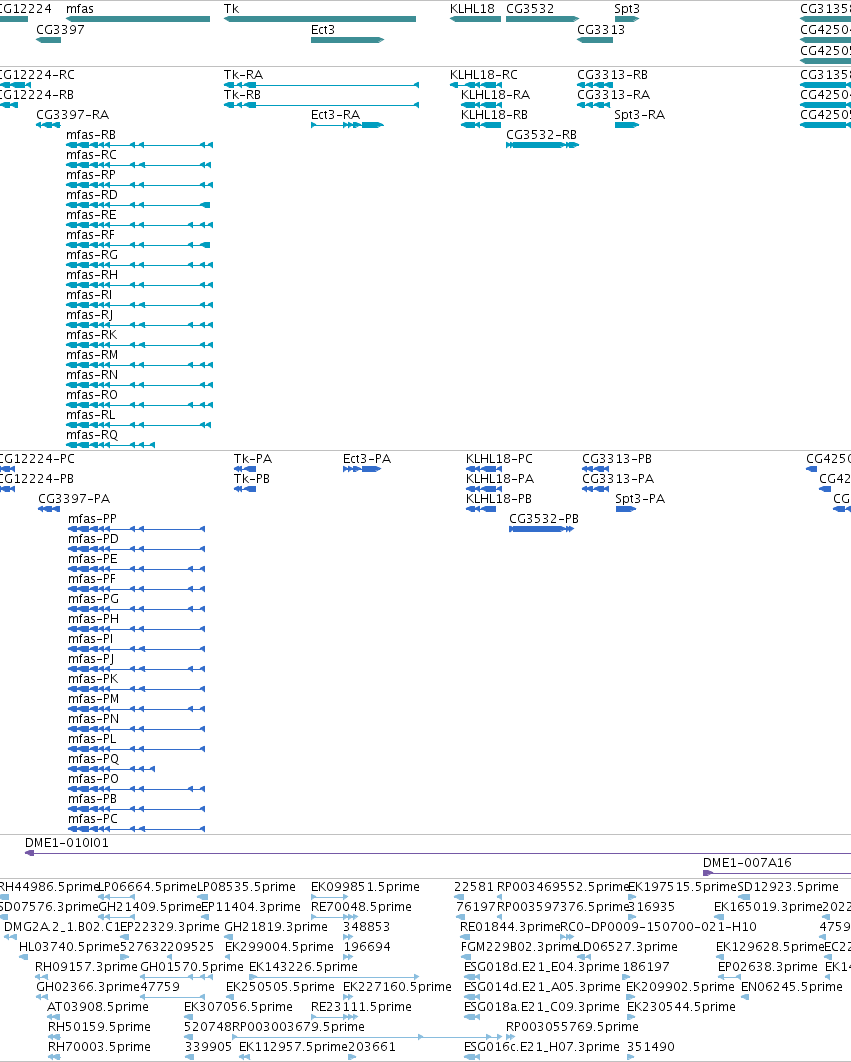Select the CG3397-RA transcript label
The height and width of the screenshot is (1062, 851).
(72, 114)
